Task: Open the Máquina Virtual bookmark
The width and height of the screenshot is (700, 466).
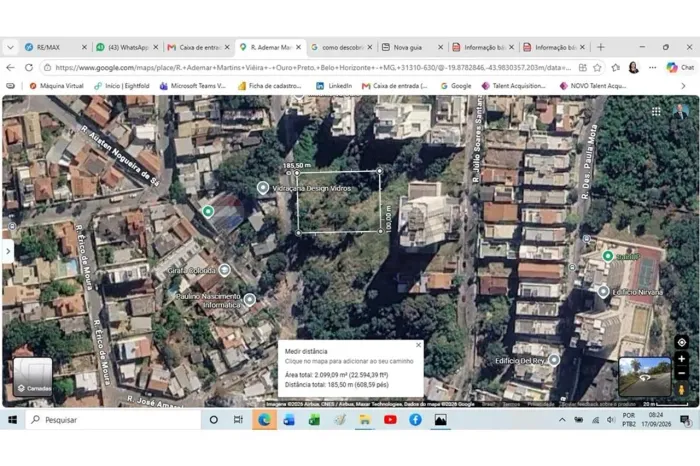Action: coord(57,86)
